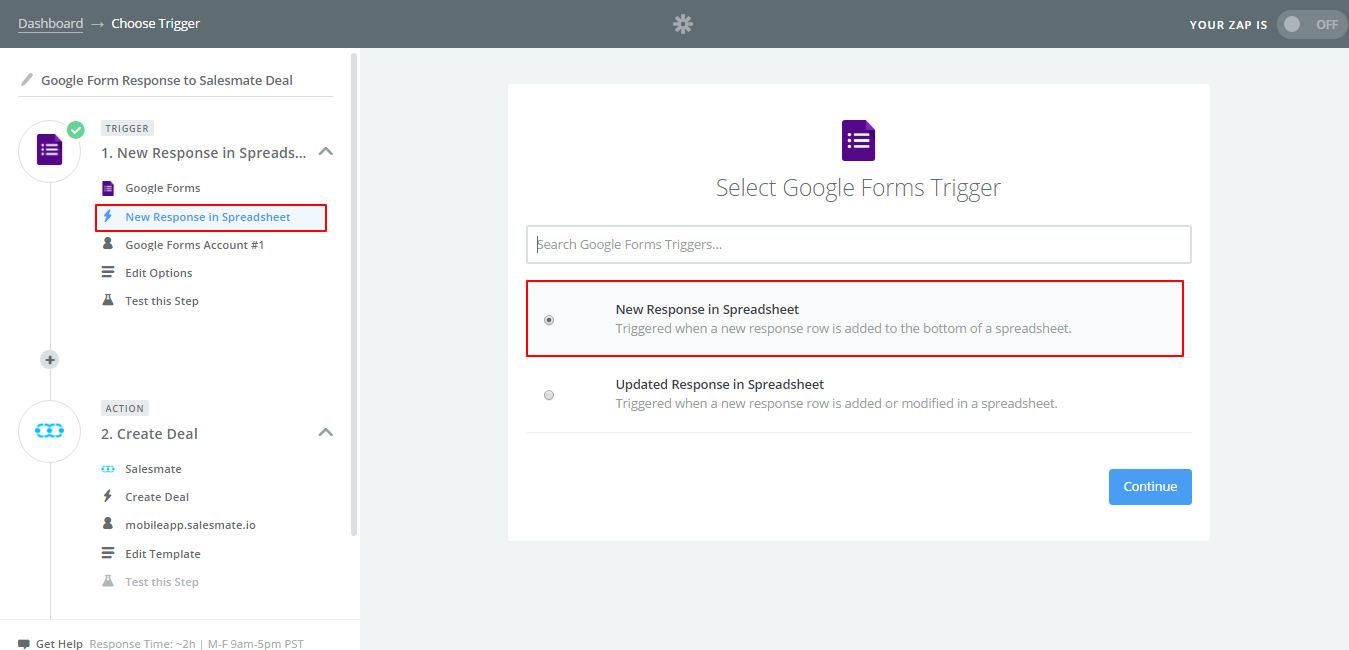Click the '2. Create Deal' step title
Viewport: 1349px width, 650px height.
click(x=150, y=434)
